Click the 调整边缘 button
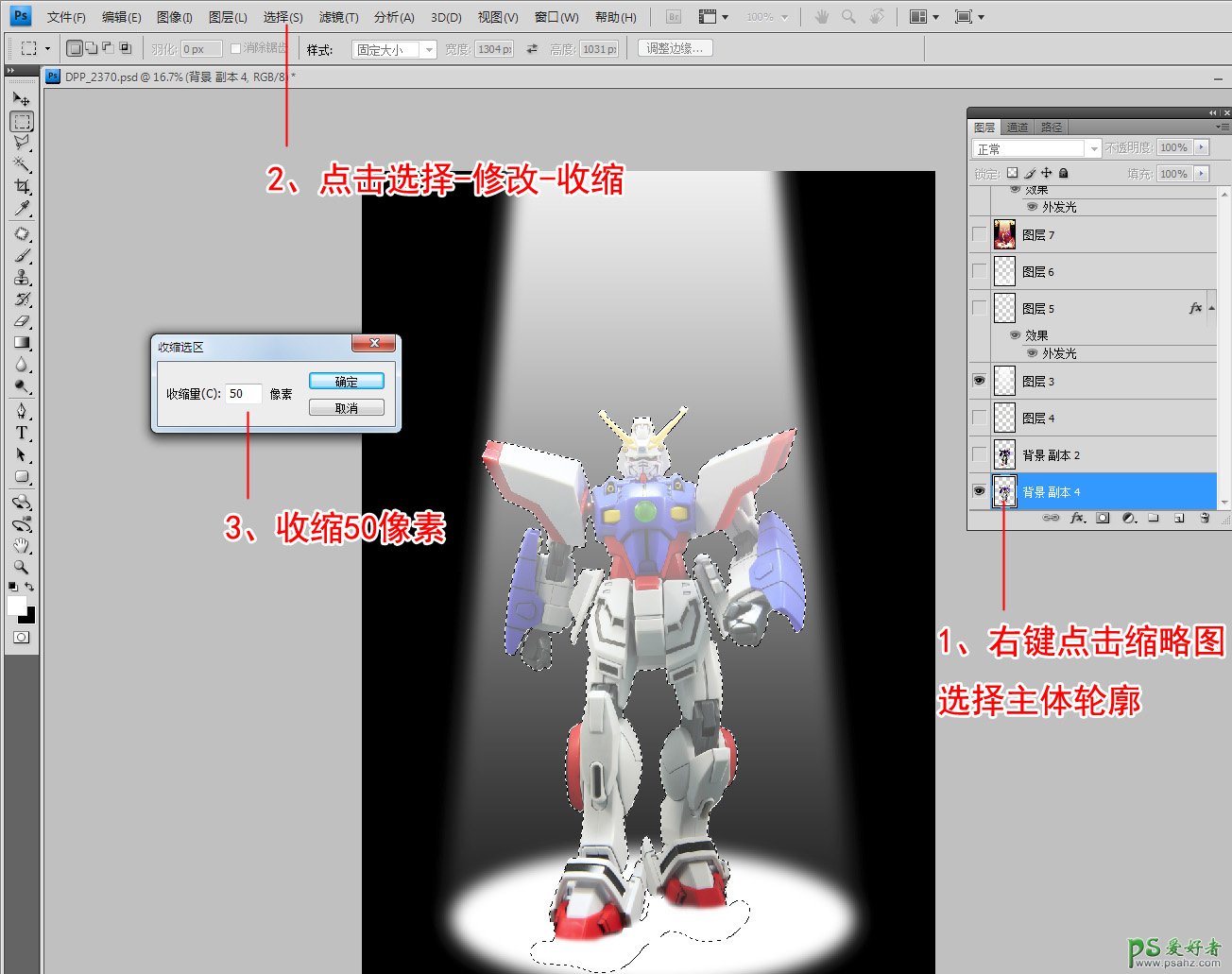Viewport: 1232px width, 974px height. pos(675,48)
